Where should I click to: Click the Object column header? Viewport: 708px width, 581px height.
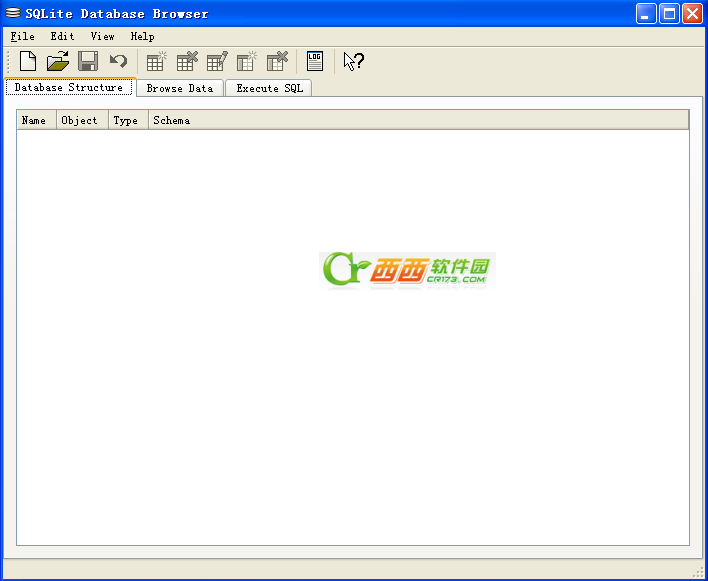tap(82, 120)
